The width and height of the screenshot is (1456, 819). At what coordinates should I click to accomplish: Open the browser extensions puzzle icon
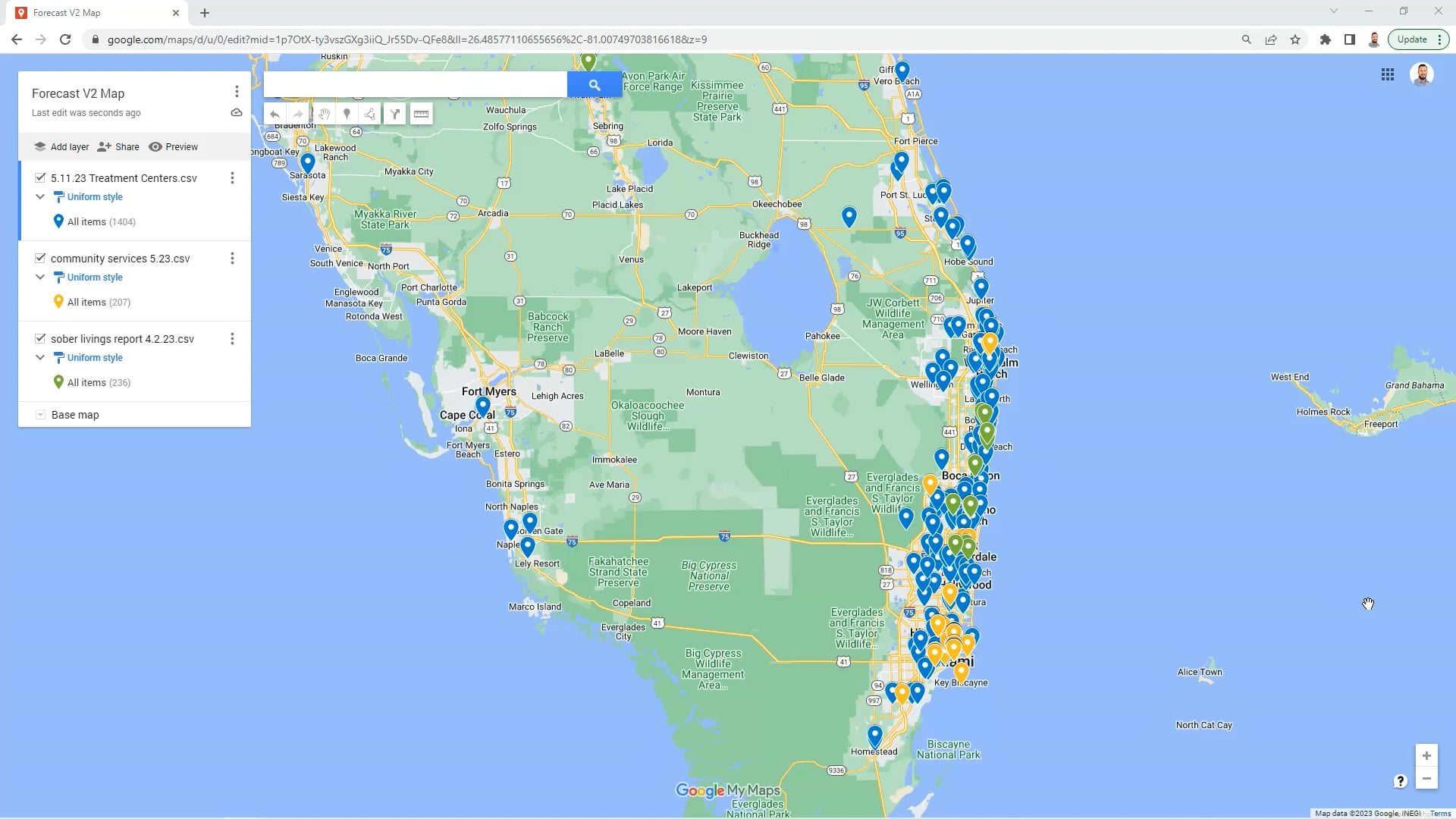(x=1325, y=39)
